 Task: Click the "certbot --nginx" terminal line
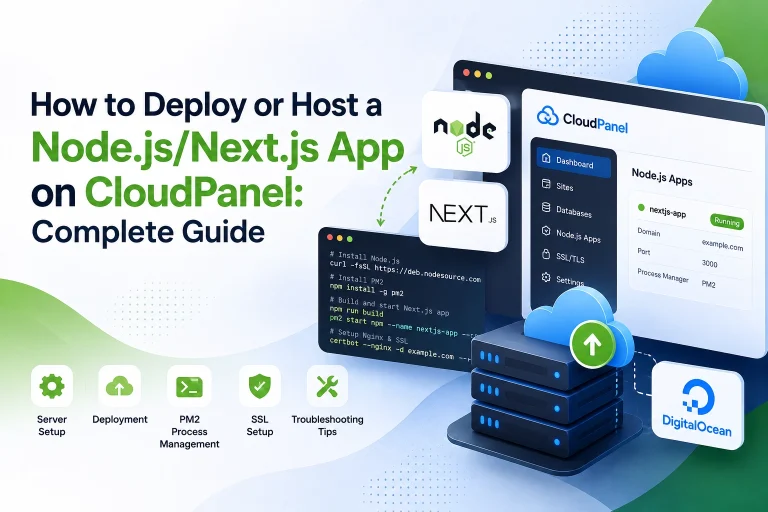click(400, 349)
